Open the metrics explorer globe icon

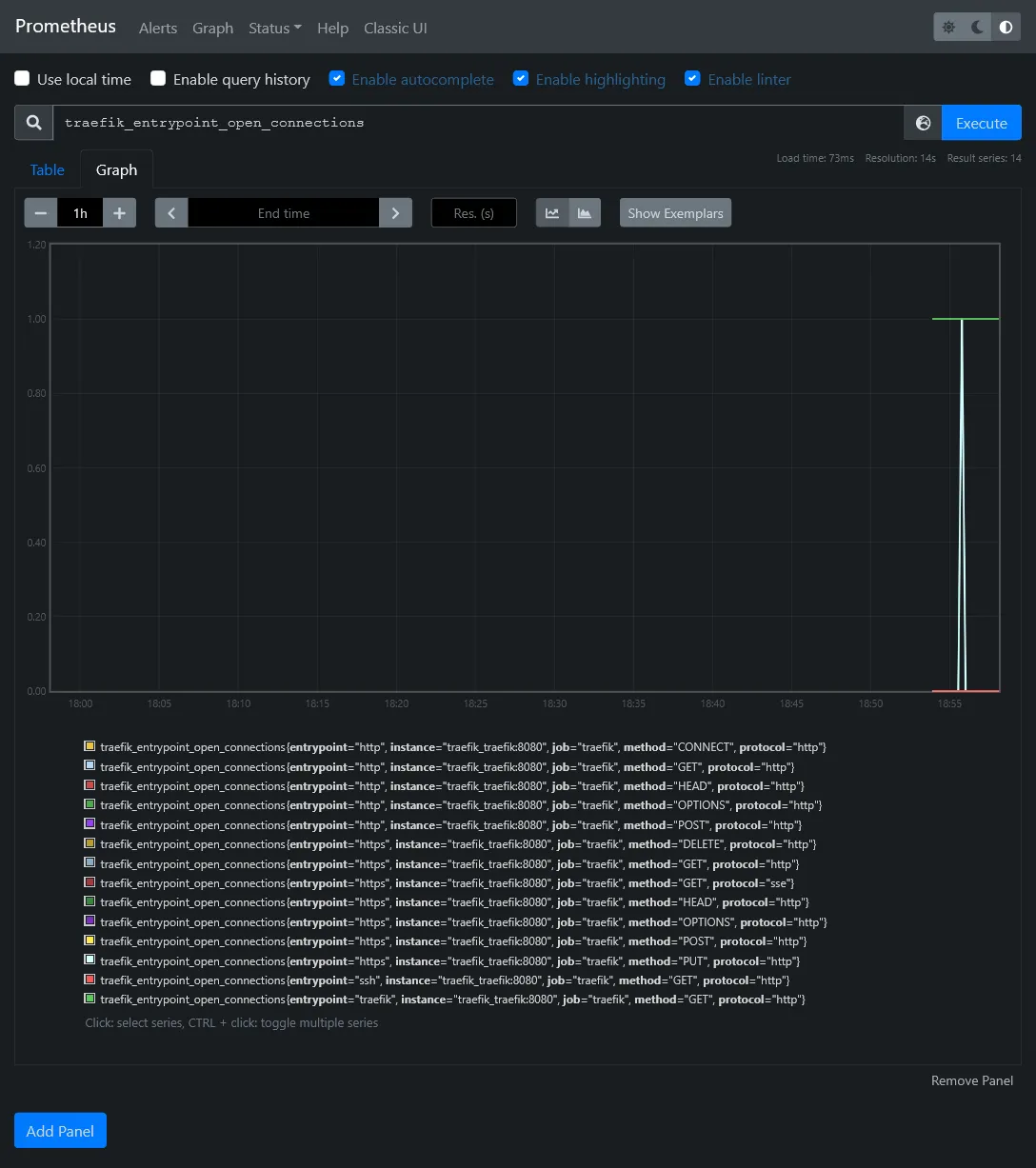click(x=922, y=122)
